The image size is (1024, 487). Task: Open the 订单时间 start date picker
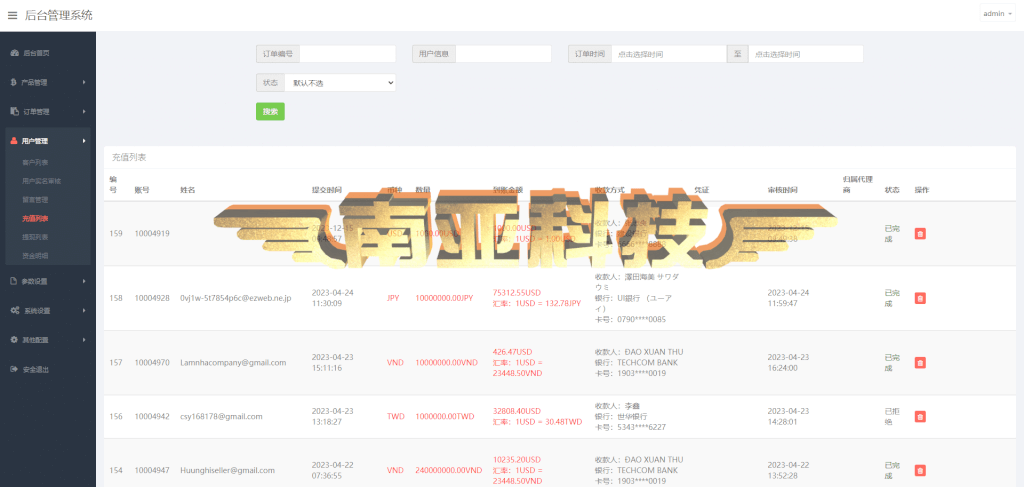coord(669,54)
